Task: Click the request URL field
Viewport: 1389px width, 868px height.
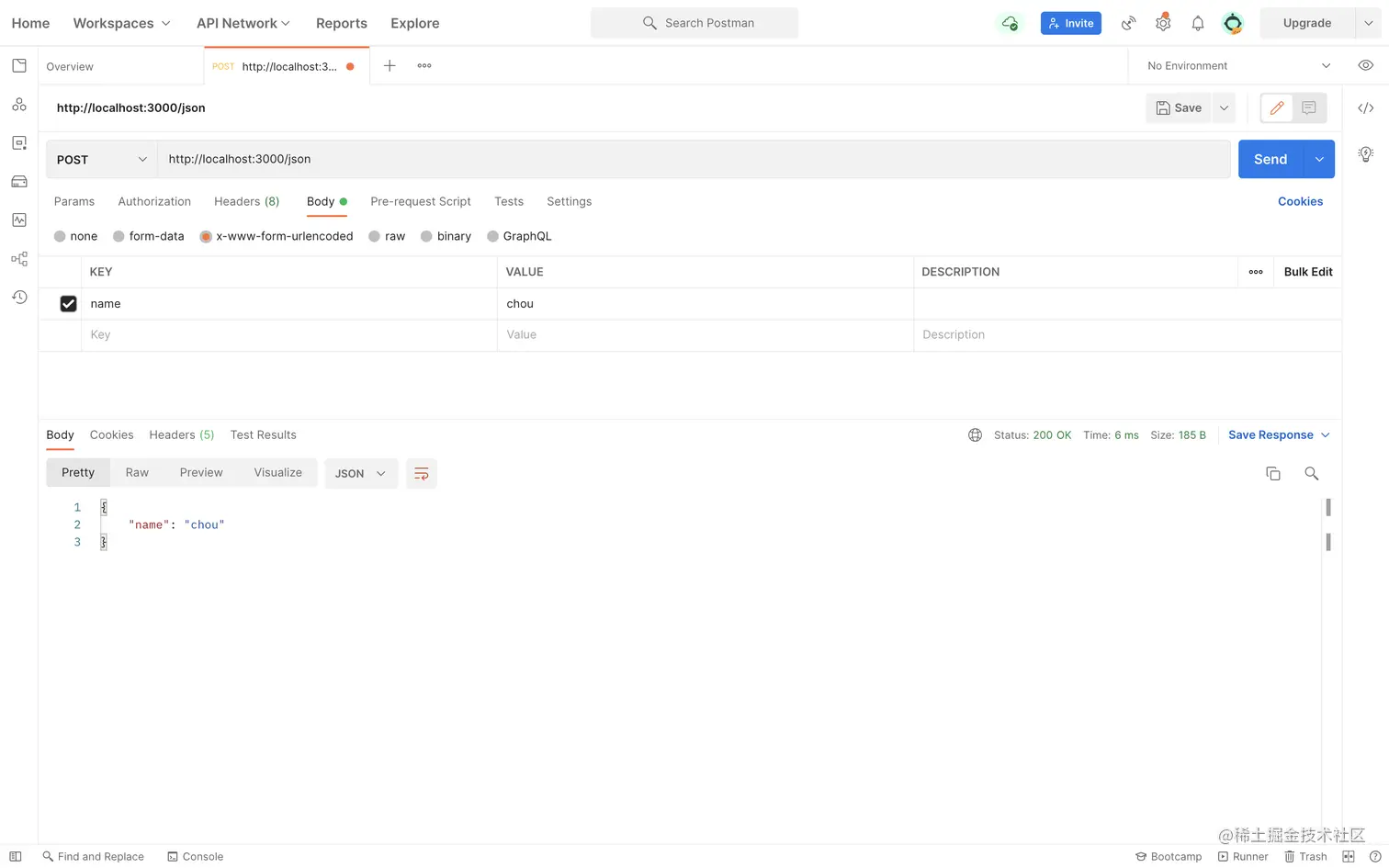Action: click(x=694, y=159)
